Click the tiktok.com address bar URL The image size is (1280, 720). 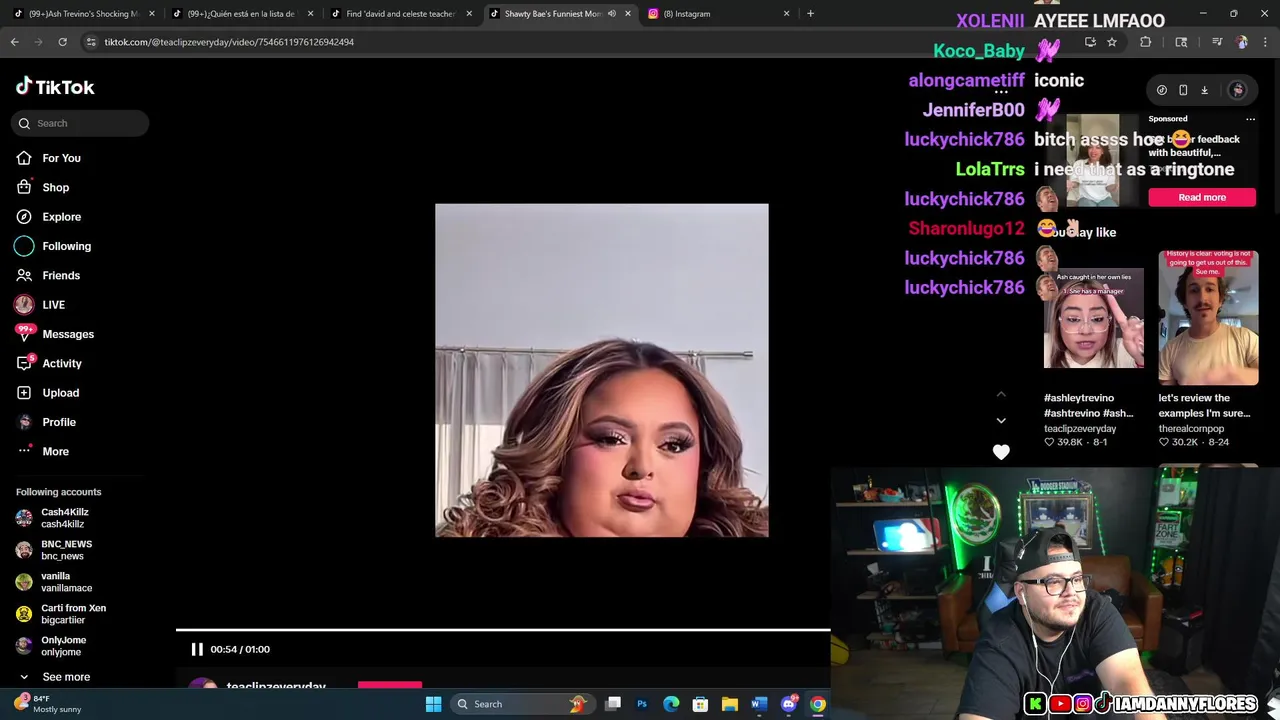click(x=229, y=42)
